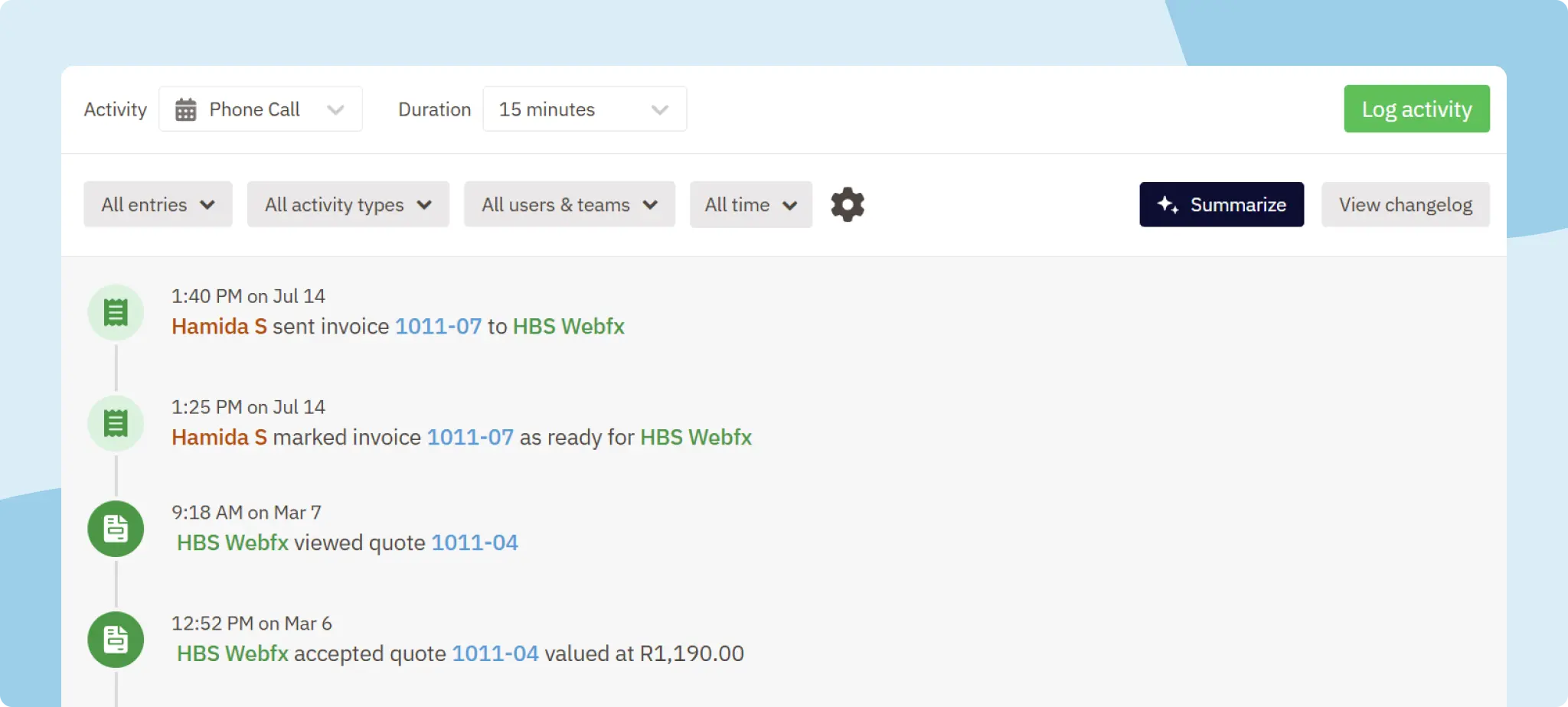
Task: Click the calendar icon beside Phone Call
Action: tap(185, 109)
